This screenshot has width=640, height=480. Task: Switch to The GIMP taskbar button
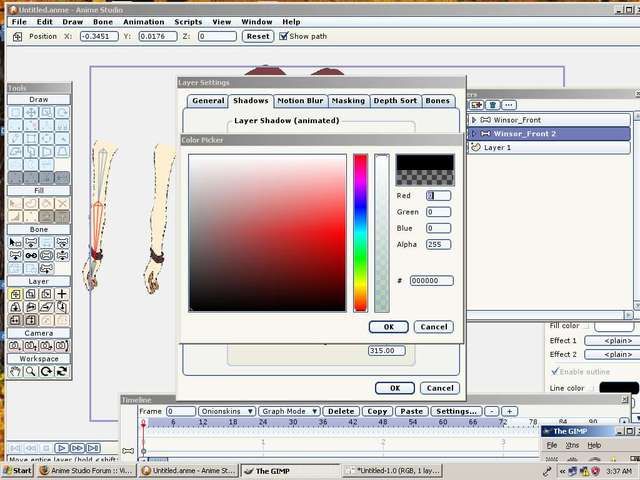tap(290, 471)
